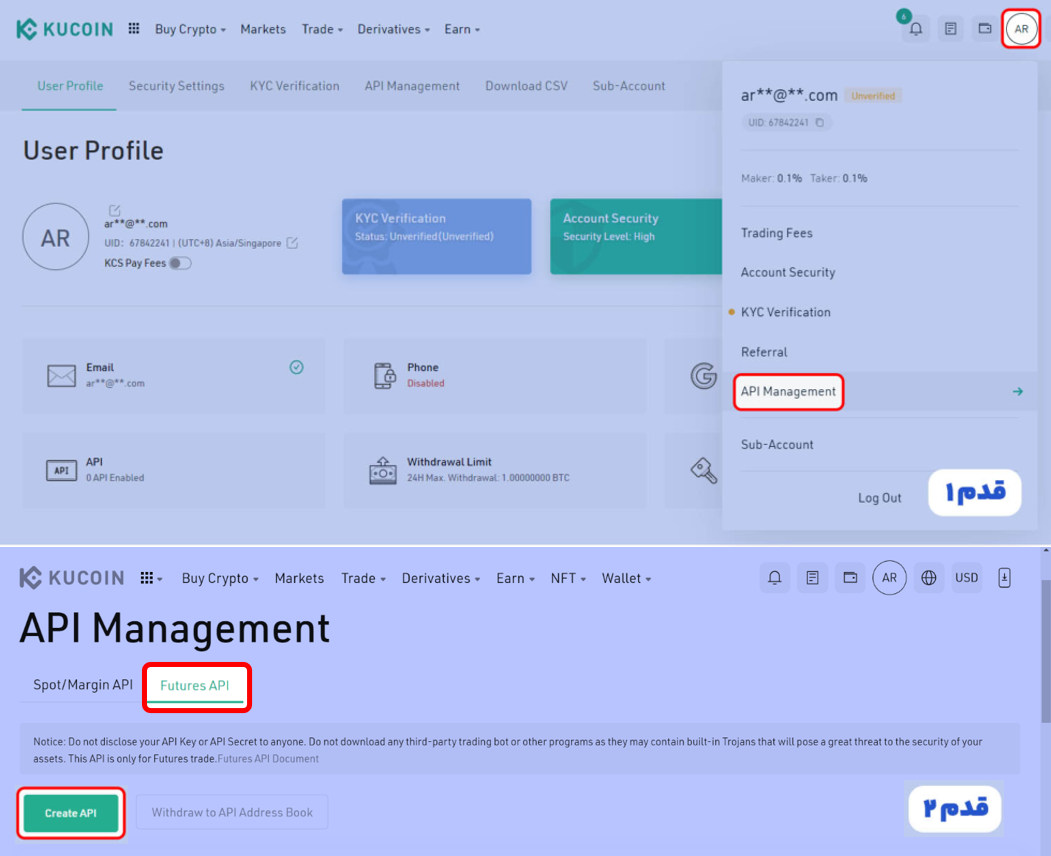The image size is (1051, 856).
Task: Open the Sub-Account tab in the profile tab bar
Action: (x=629, y=86)
